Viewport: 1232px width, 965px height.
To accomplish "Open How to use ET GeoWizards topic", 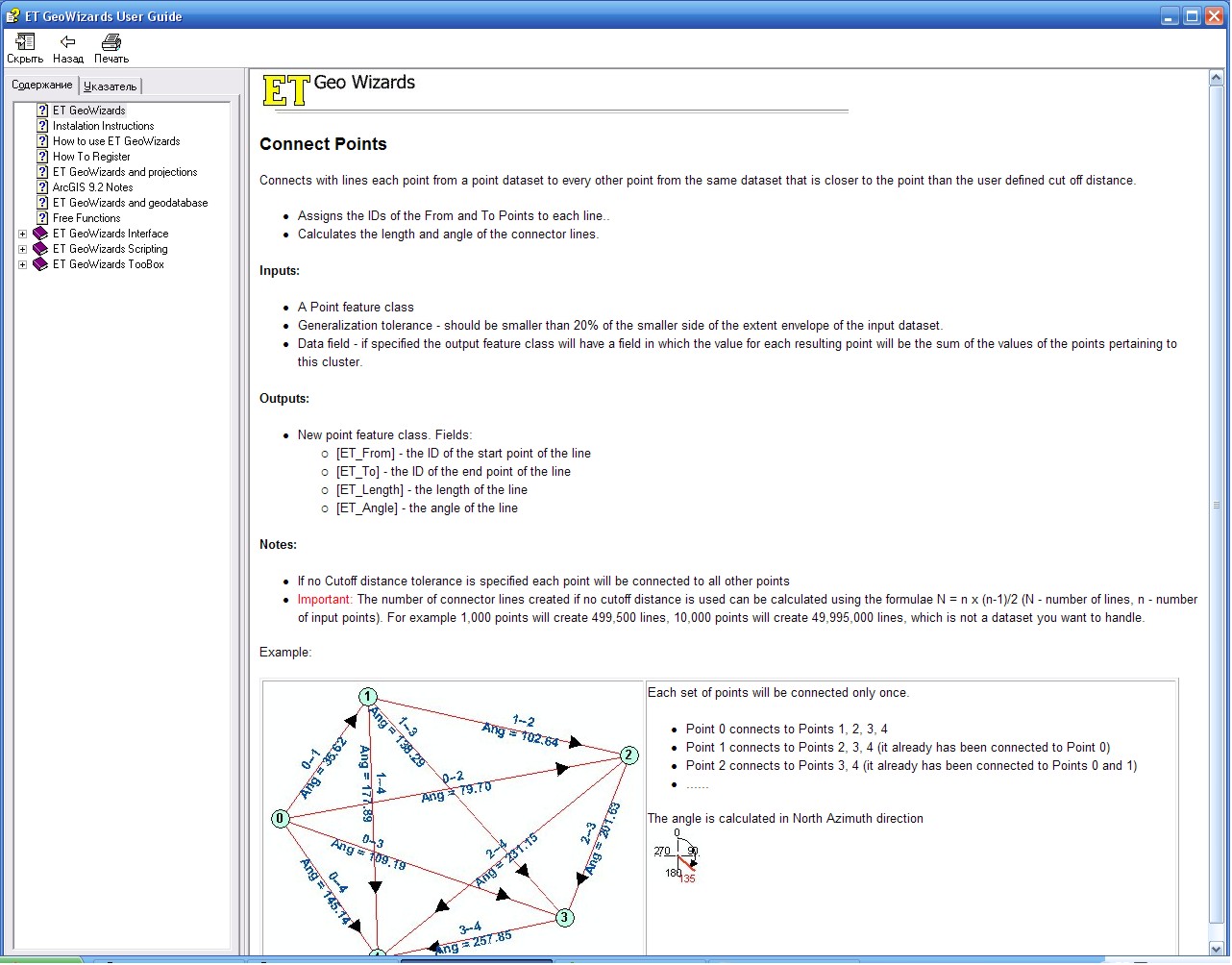I will 116,141.
